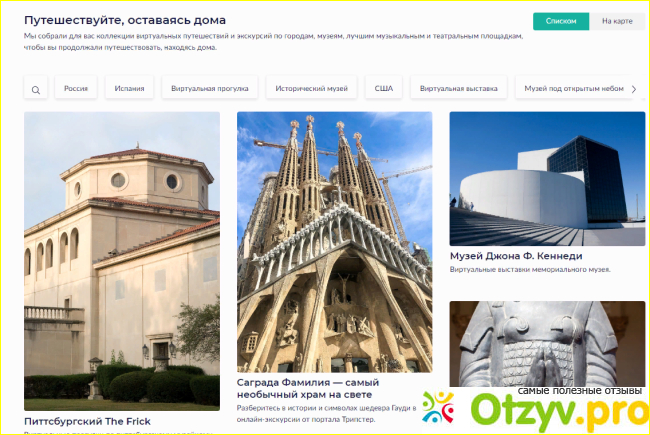Filter by Виртуальная выставка tag

tap(459, 89)
